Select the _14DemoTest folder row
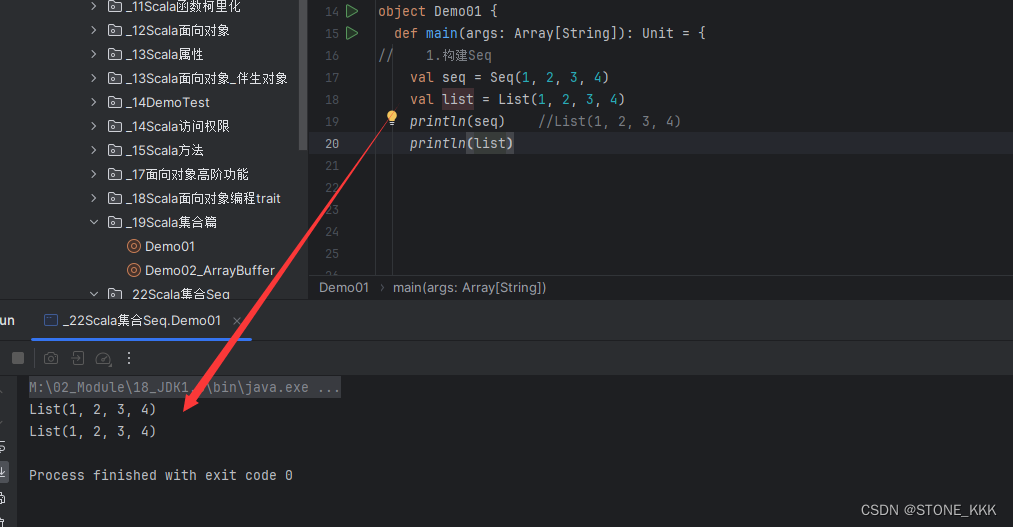Image resolution: width=1013 pixels, height=527 pixels. tap(149, 102)
